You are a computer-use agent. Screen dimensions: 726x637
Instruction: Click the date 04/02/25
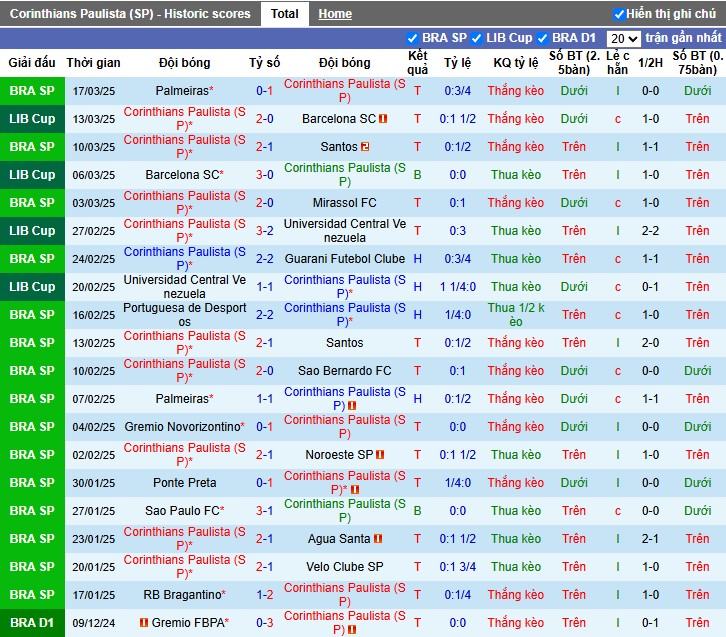[94, 427]
